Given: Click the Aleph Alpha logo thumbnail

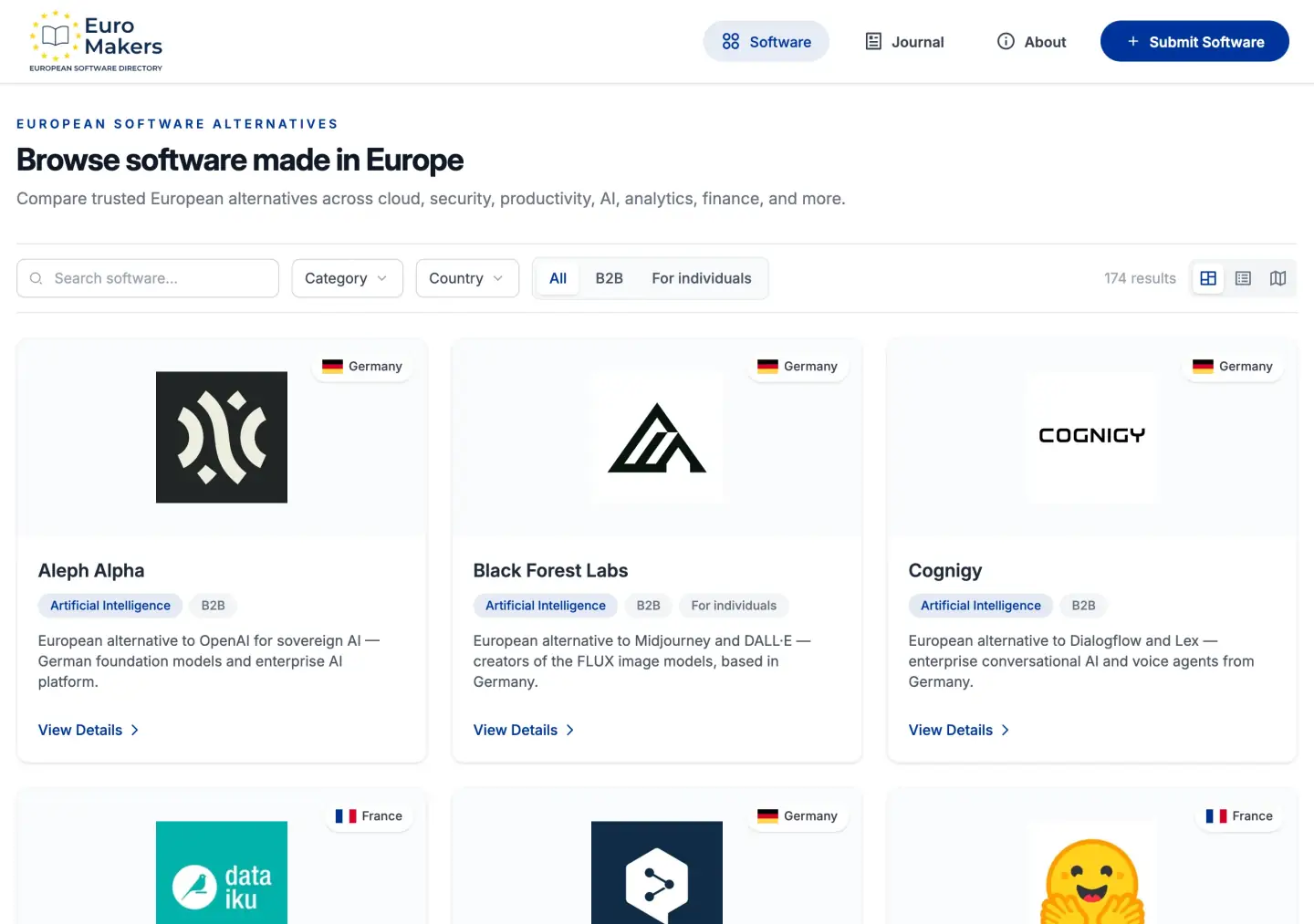Looking at the screenshot, I should [222, 437].
